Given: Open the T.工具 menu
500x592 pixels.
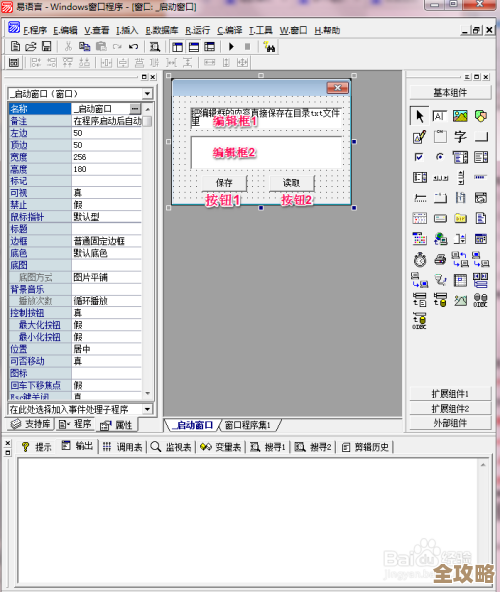Looking at the screenshot, I should 261,31.
